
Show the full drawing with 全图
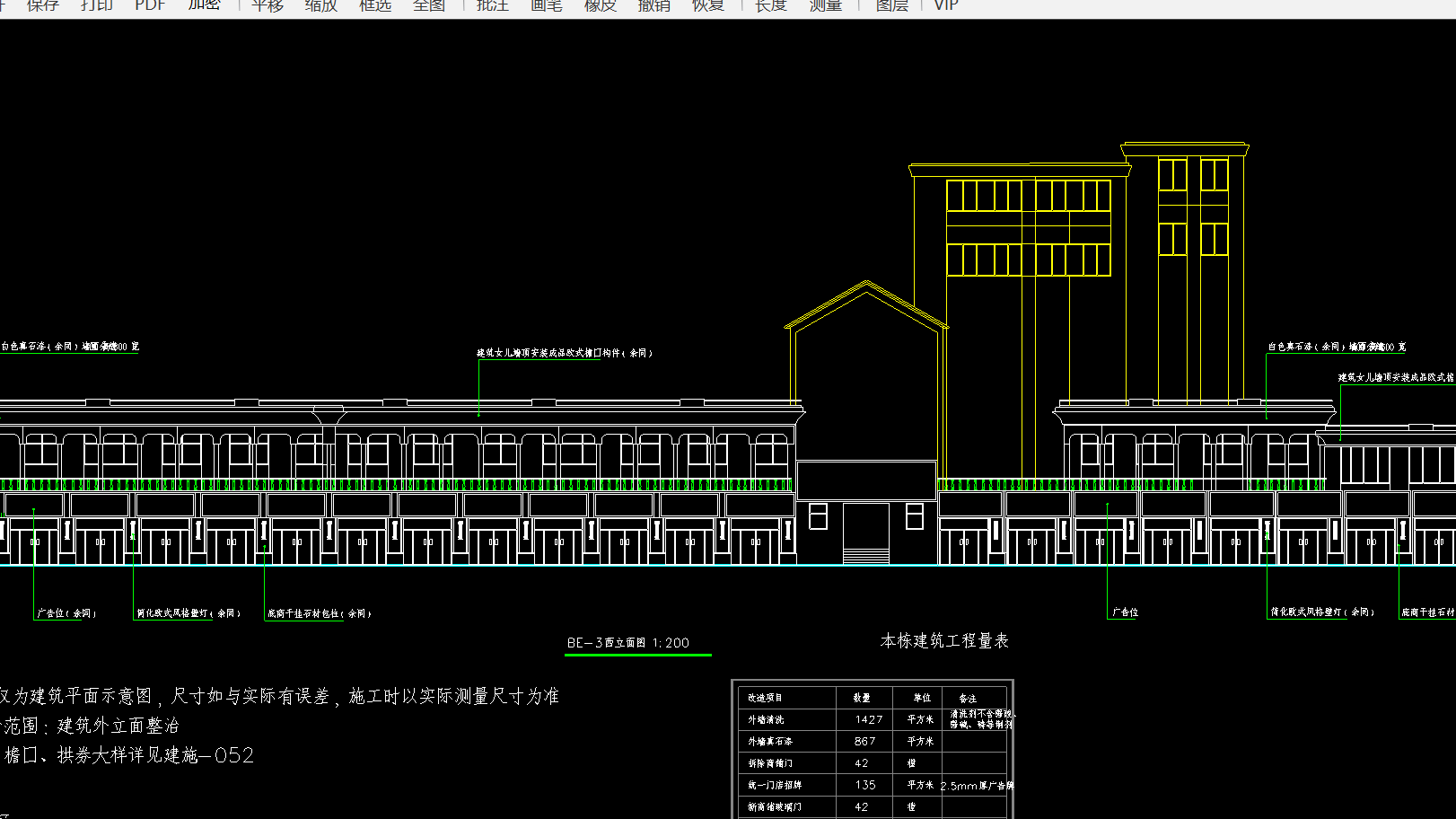[429, 5]
